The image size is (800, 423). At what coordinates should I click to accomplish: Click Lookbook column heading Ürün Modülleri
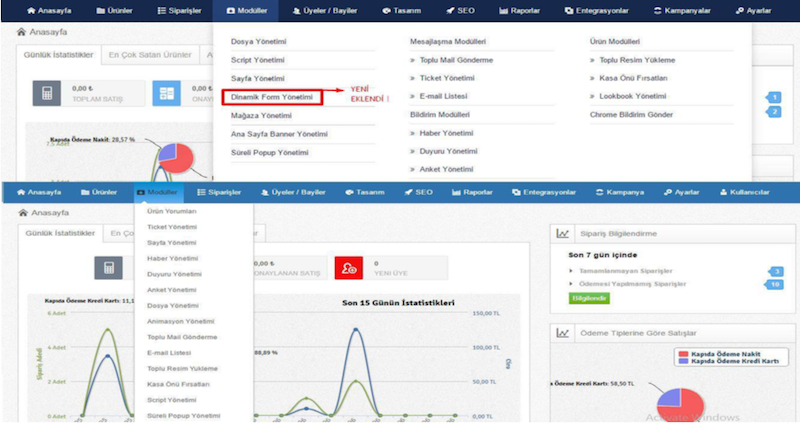[615, 42]
